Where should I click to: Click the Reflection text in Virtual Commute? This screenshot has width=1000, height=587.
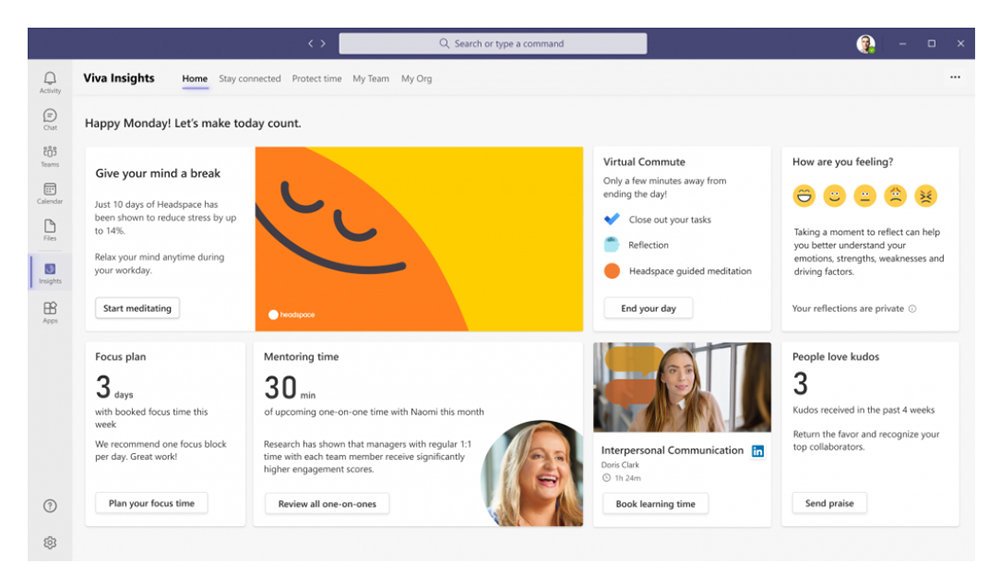click(x=648, y=245)
